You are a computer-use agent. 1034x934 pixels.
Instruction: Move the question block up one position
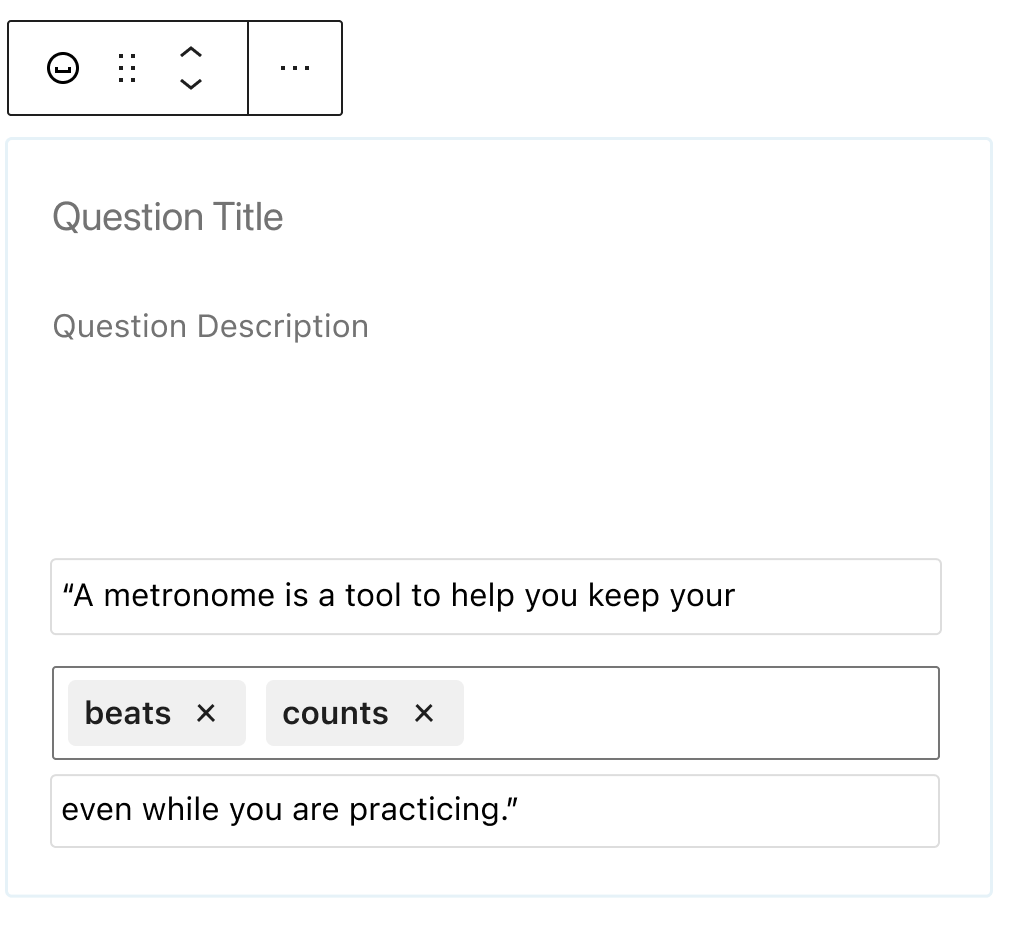point(191,54)
